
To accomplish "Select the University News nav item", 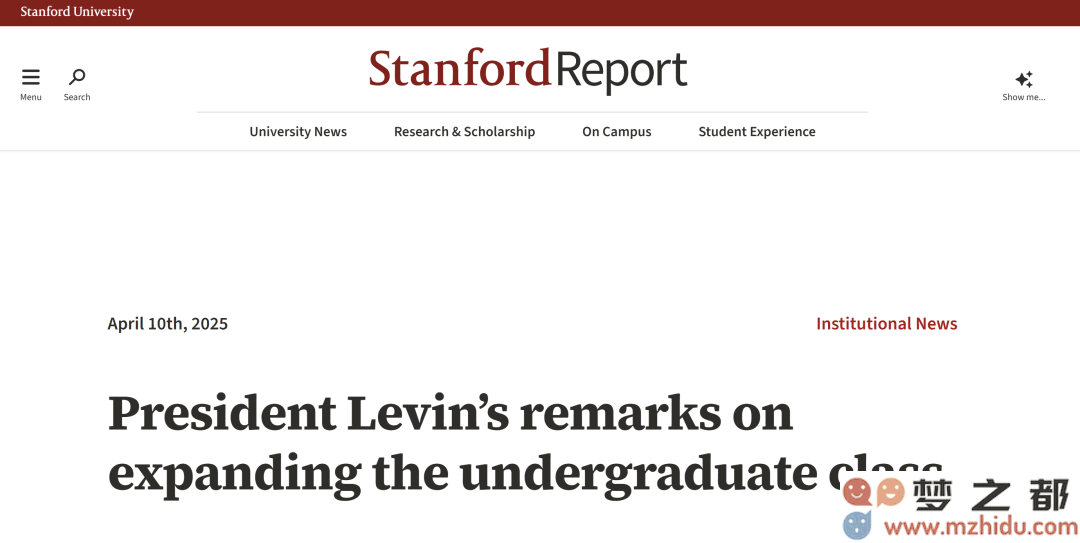I will 298,132.
